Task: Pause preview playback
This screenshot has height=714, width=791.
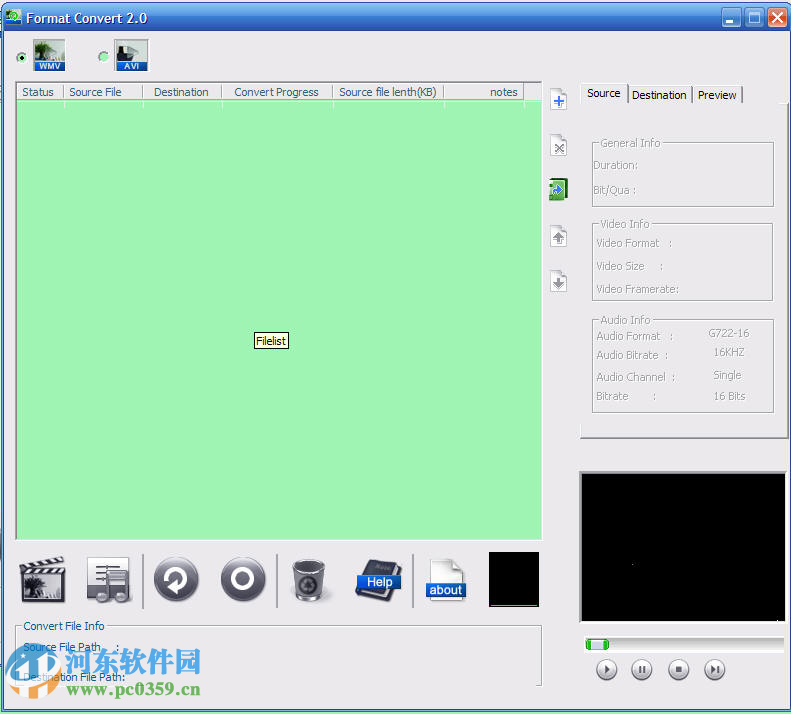Action: click(642, 670)
